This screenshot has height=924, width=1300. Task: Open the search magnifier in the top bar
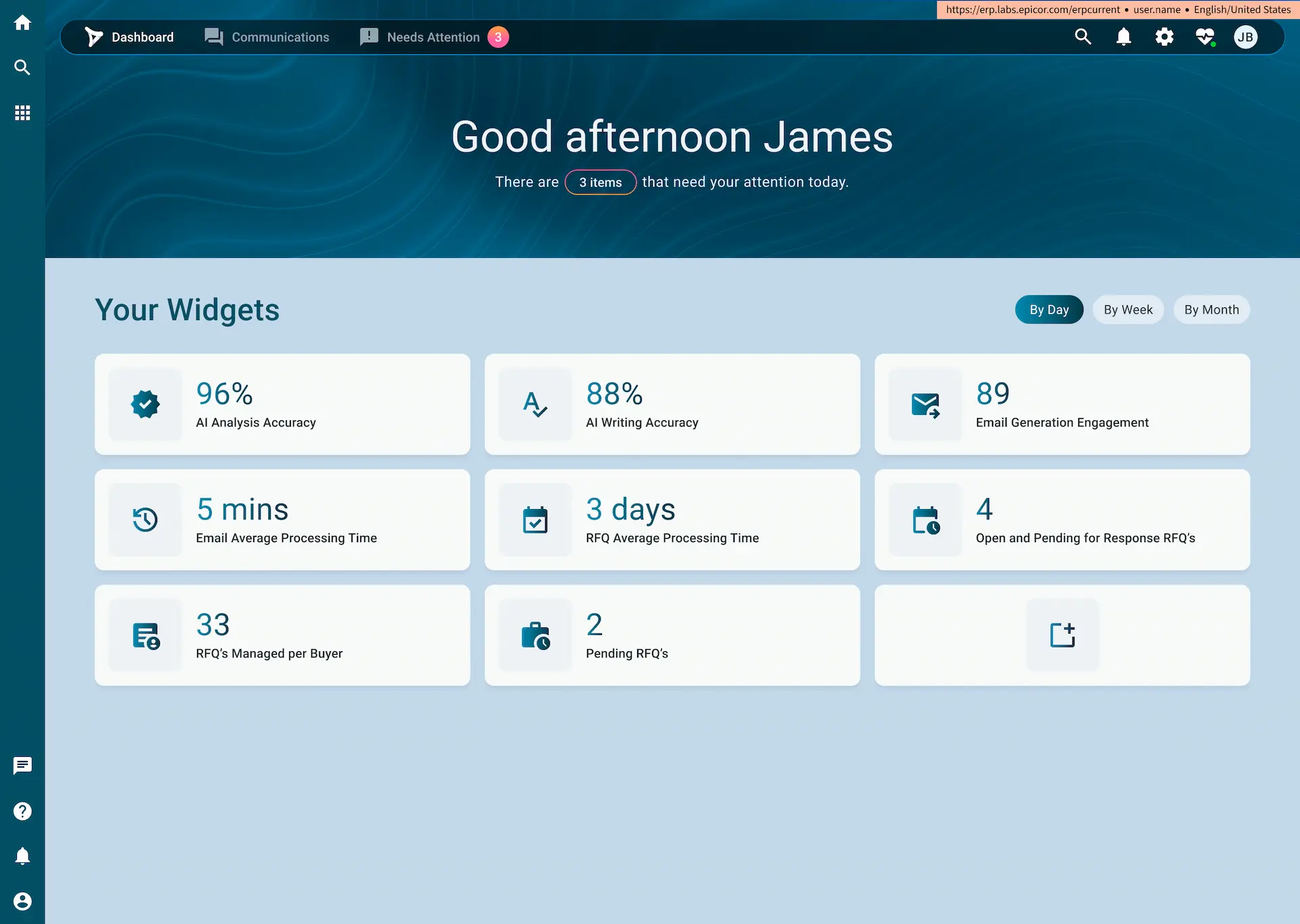pos(1083,37)
